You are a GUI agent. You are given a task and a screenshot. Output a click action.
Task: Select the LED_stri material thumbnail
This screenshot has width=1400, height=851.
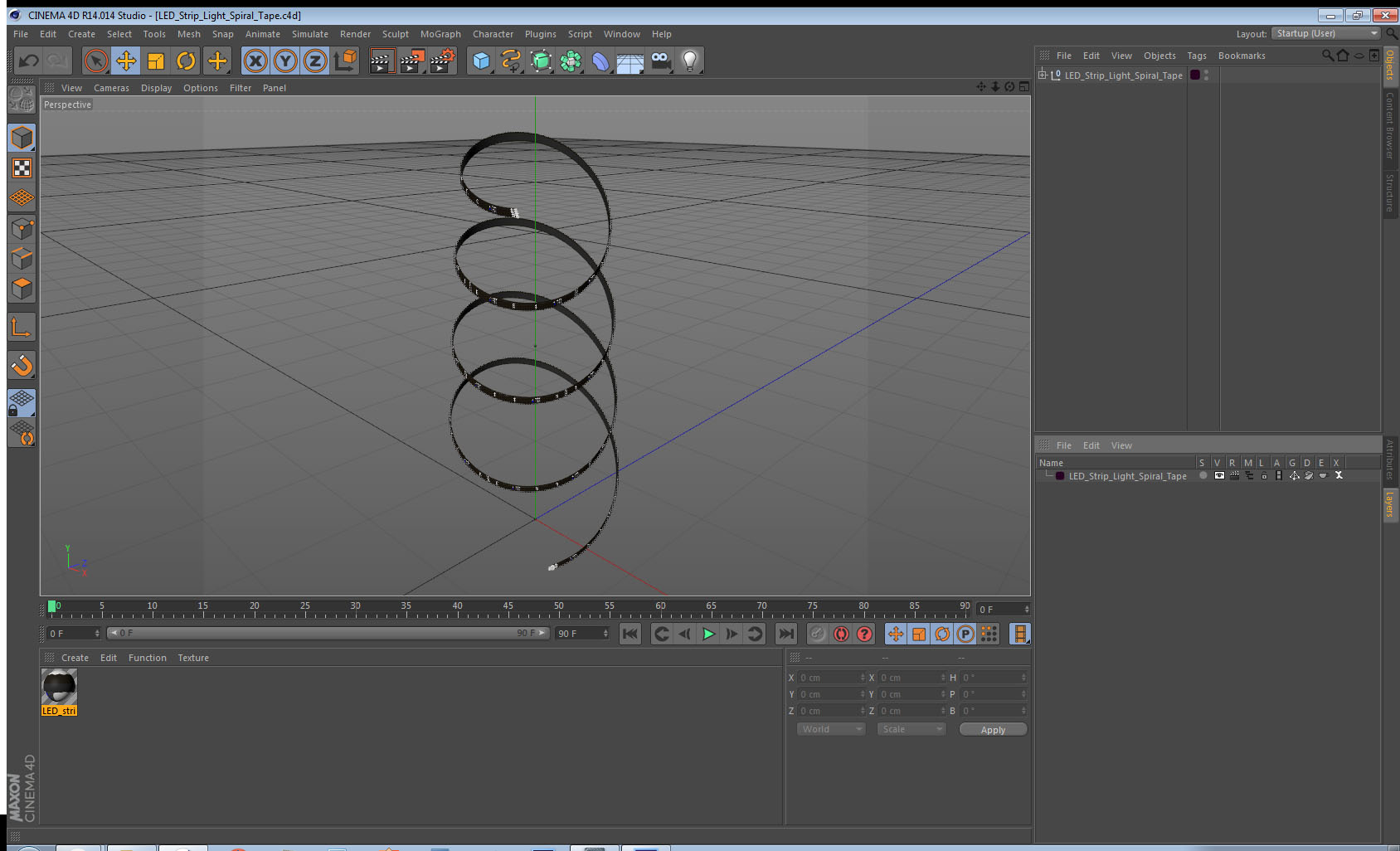pos(59,692)
